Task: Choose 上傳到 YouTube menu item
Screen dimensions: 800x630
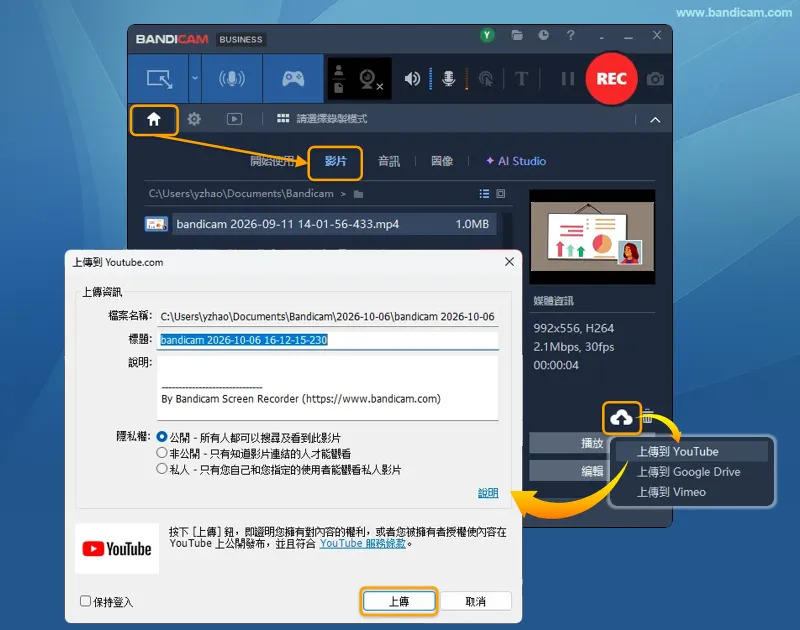Action: click(x=691, y=451)
